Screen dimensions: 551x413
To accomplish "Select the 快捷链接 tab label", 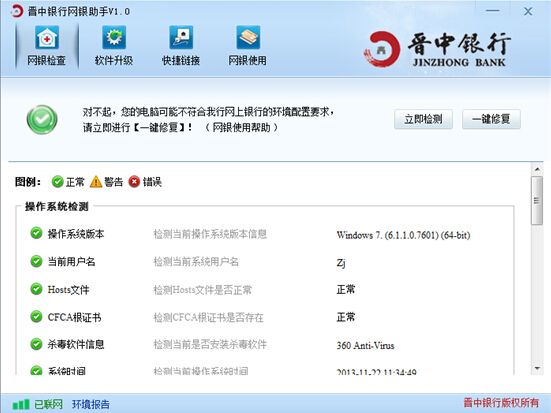I will 181,60.
